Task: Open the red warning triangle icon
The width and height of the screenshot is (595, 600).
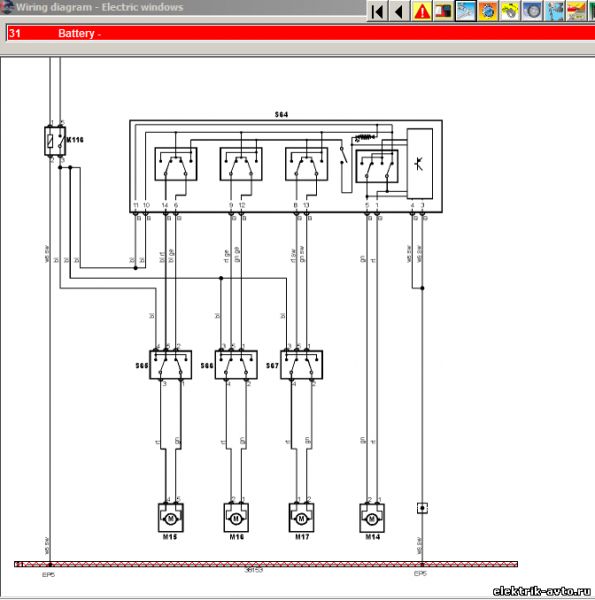Action: 422,11
